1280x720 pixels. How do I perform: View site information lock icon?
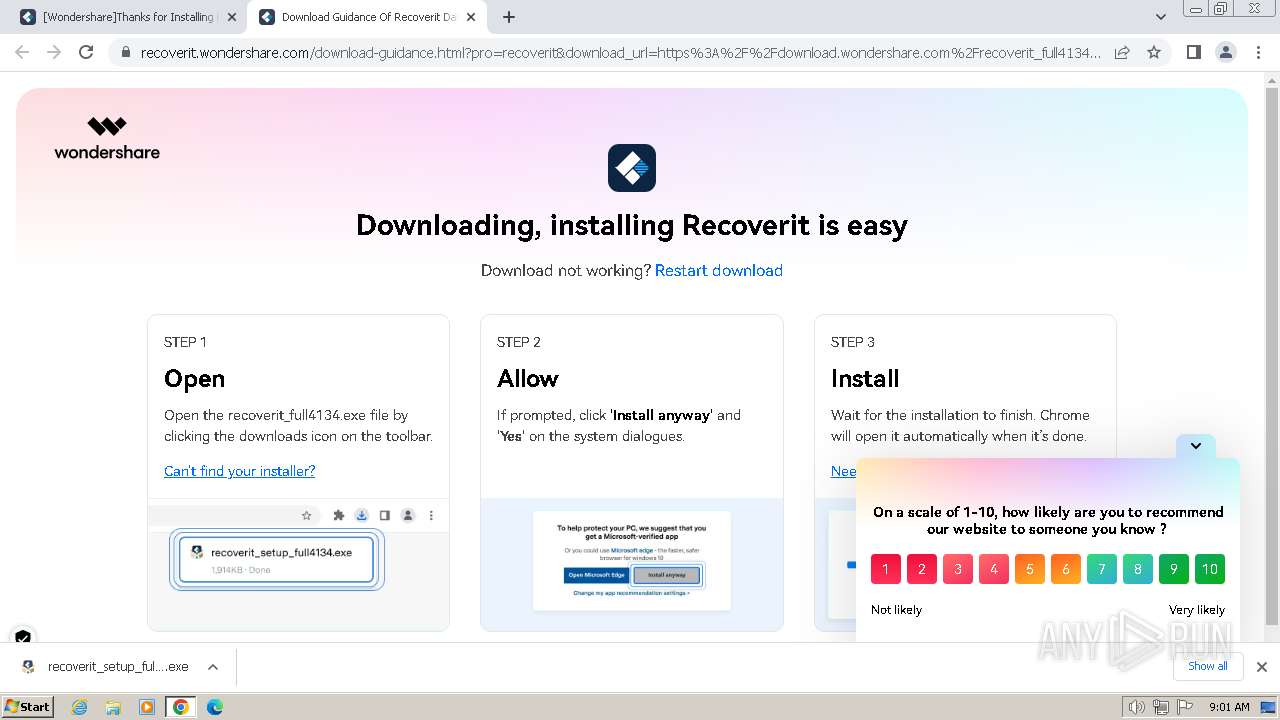tap(126, 53)
